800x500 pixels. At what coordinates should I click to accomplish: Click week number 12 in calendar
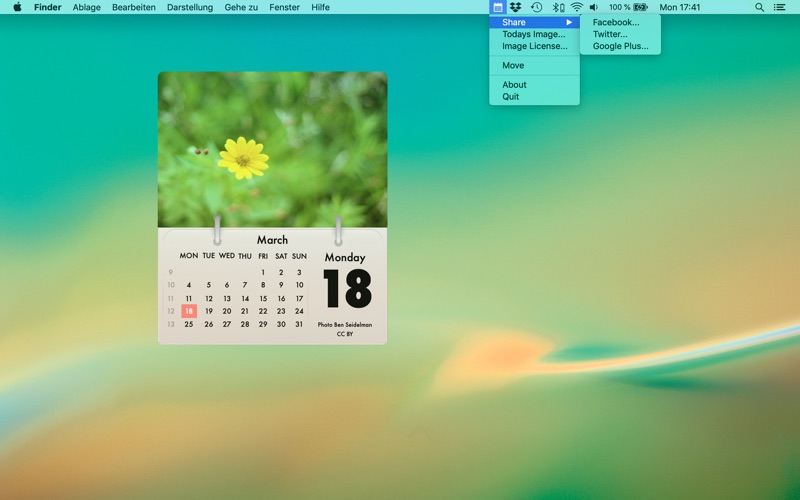tap(170, 311)
